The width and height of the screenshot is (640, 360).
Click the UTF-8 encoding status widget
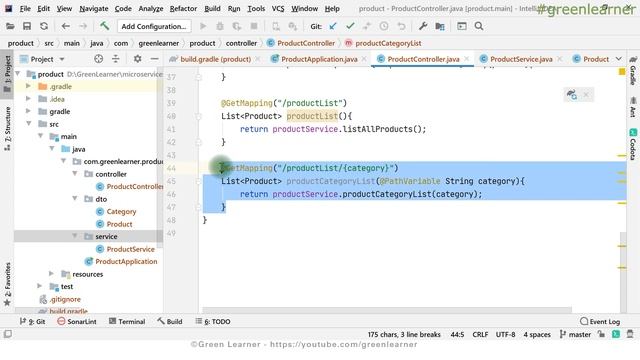[x=505, y=335]
